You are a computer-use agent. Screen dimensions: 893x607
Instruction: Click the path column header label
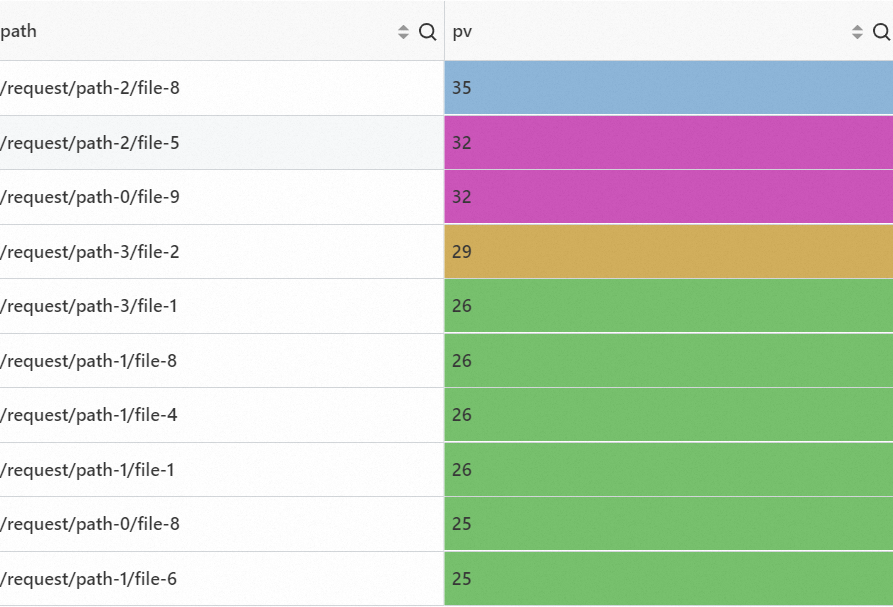pos(19,31)
